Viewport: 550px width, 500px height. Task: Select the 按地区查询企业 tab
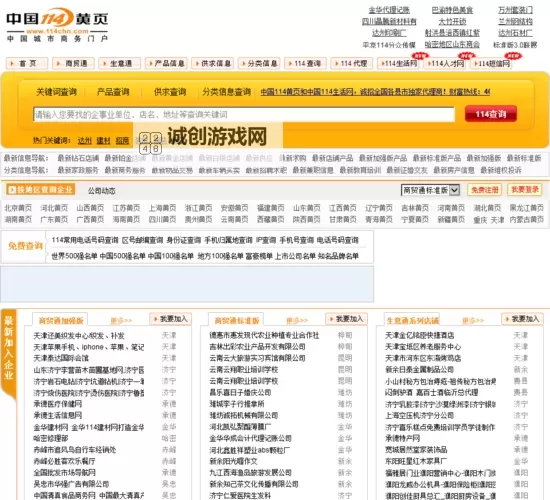click(x=40, y=190)
